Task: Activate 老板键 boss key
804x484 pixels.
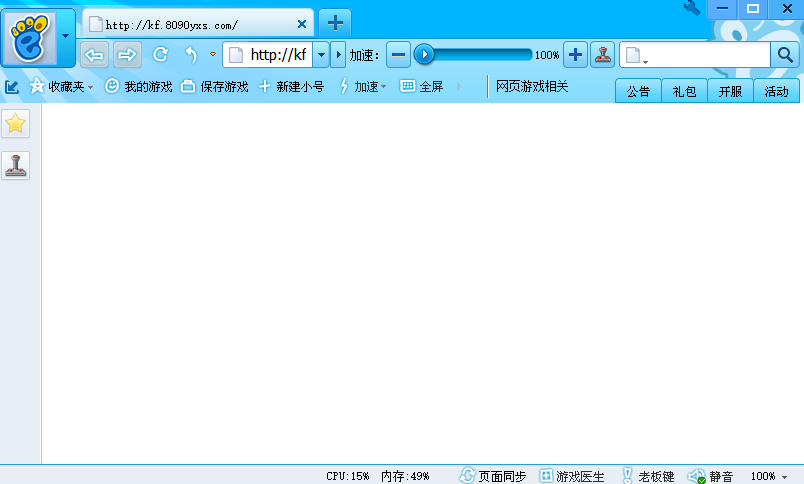Action: click(648, 476)
